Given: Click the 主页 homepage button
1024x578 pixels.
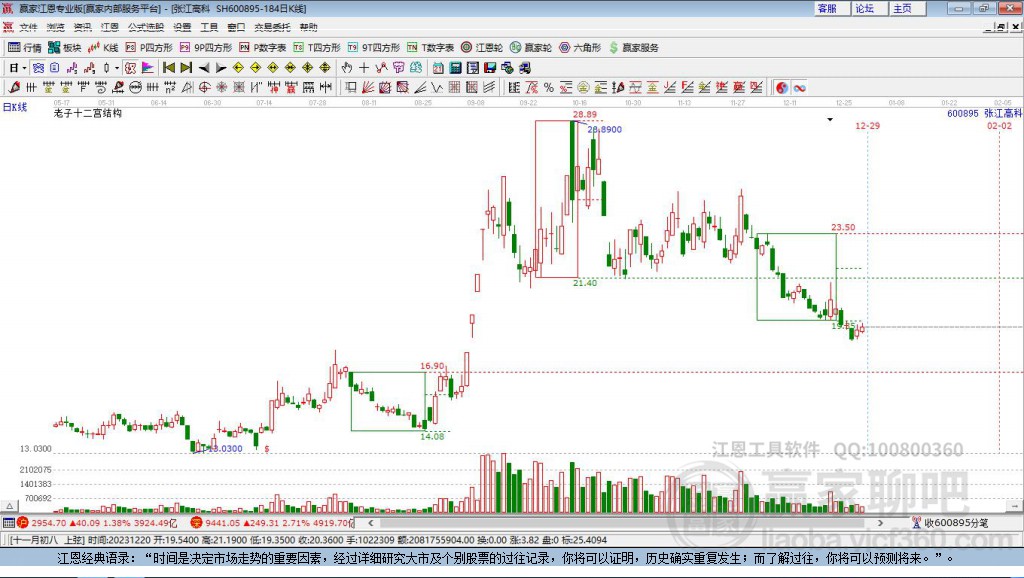Looking at the screenshot, I should pyautogui.click(x=907, y=8).
